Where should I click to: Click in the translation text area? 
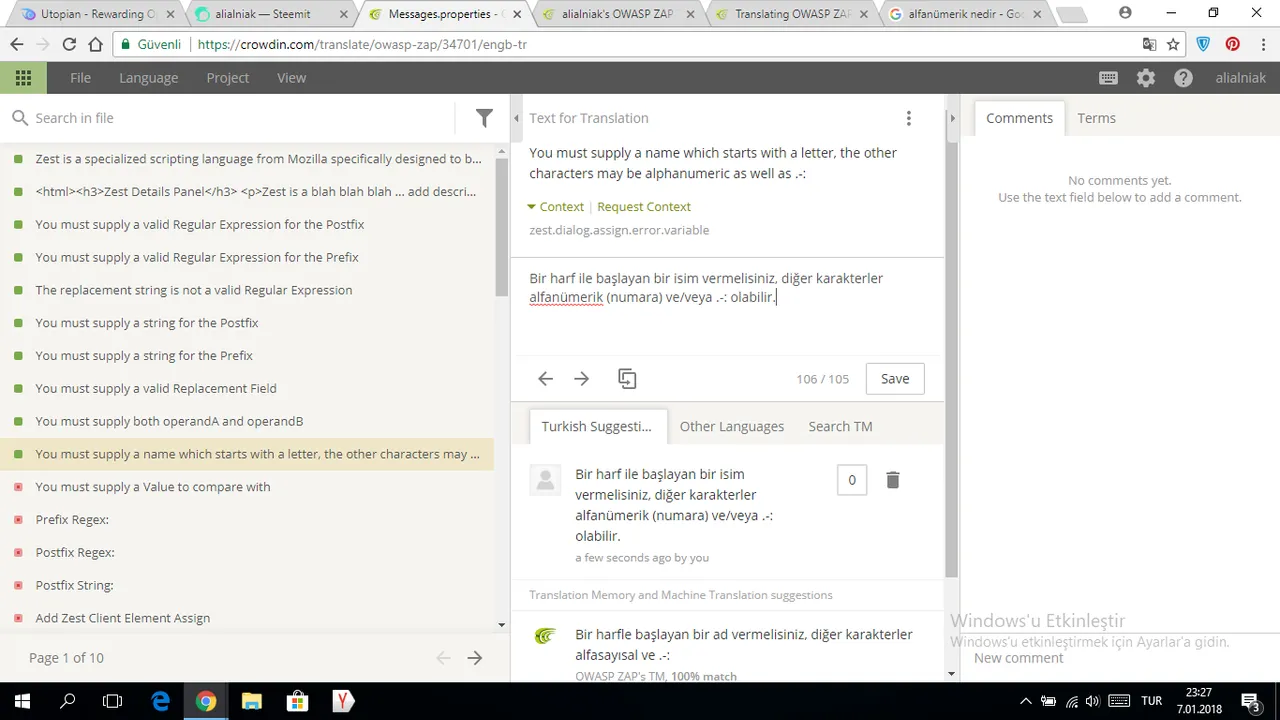(727, 306)
